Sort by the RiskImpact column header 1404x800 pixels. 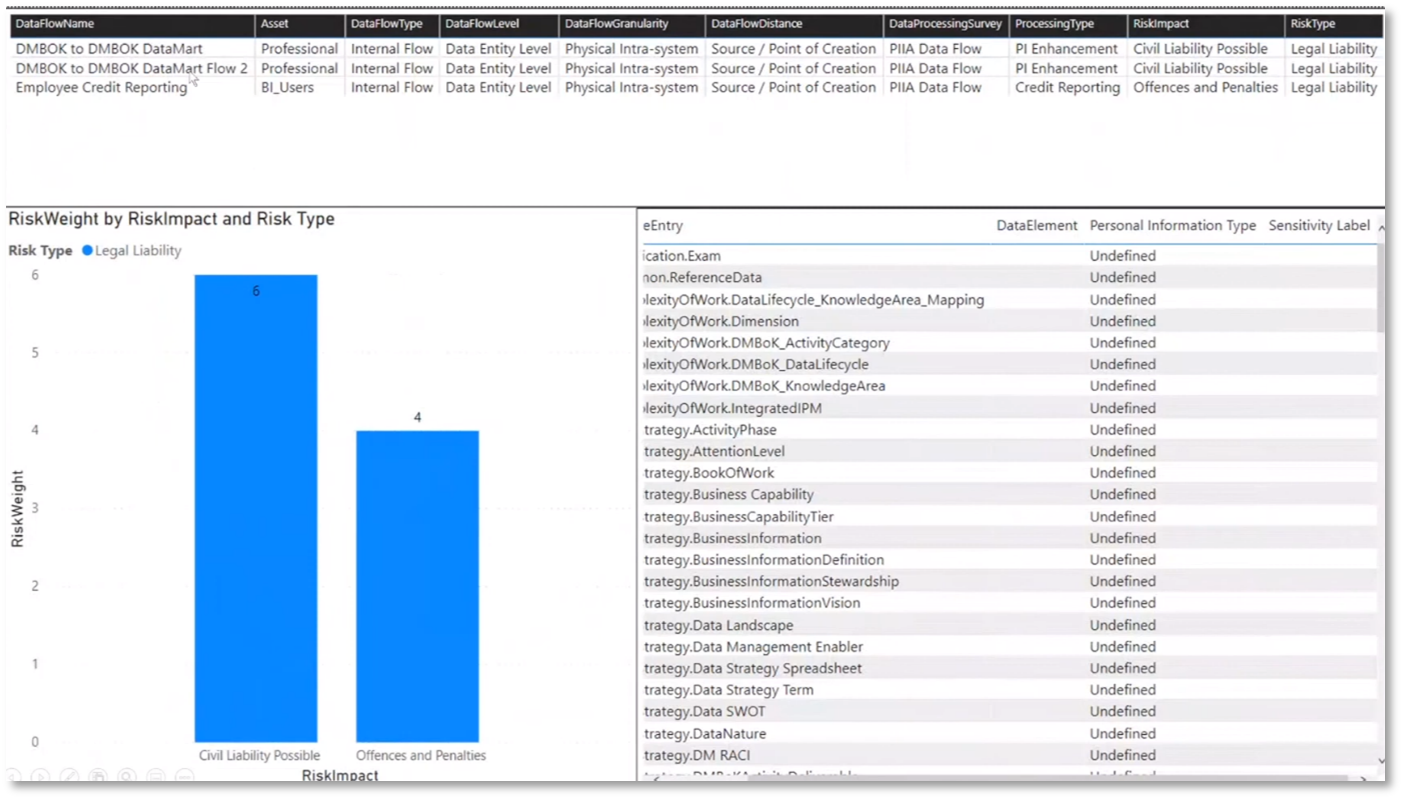click(1161, 24)
